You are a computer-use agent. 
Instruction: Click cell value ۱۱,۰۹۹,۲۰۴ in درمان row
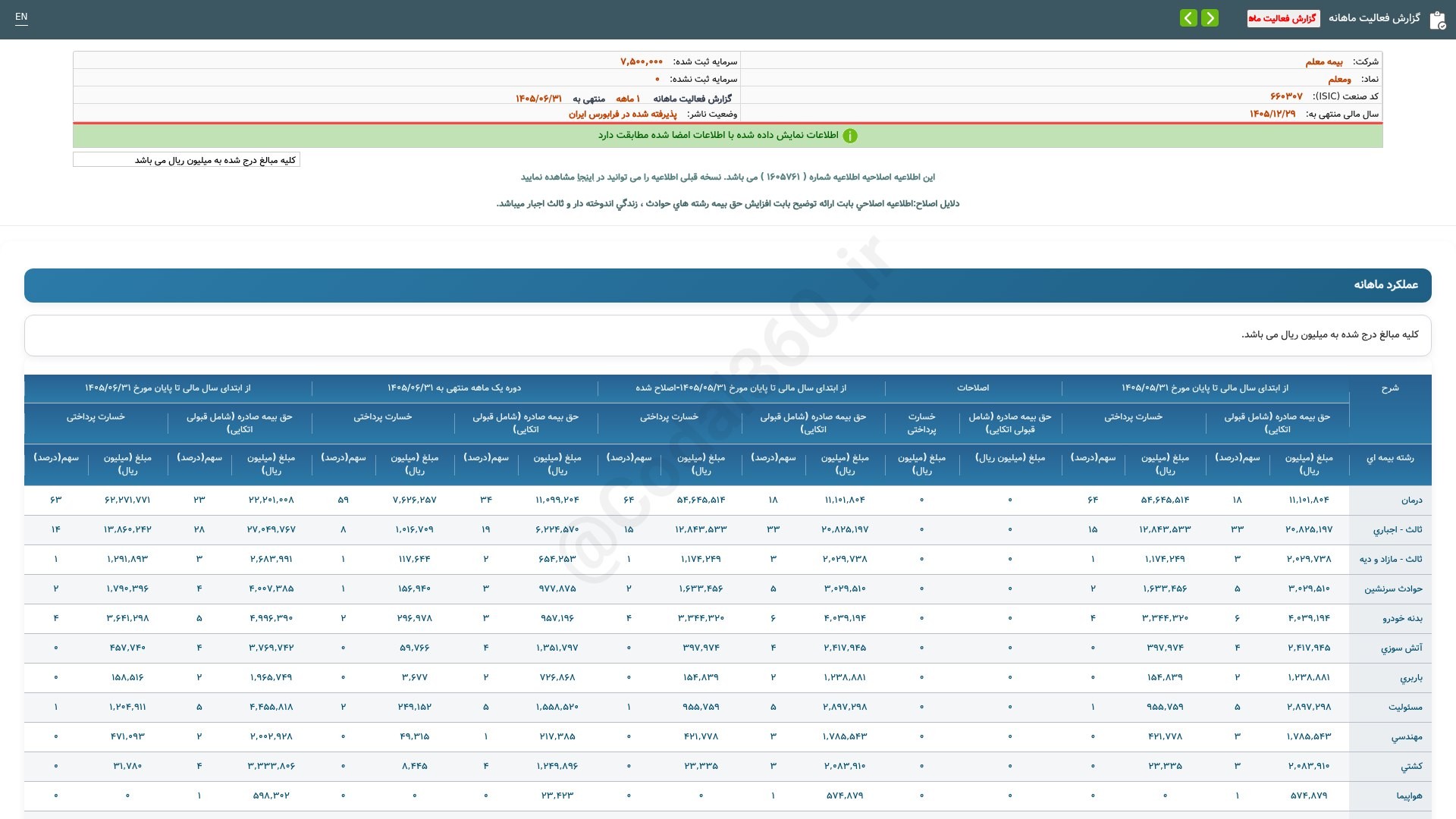pyautogui.click(x=557, y=500)
